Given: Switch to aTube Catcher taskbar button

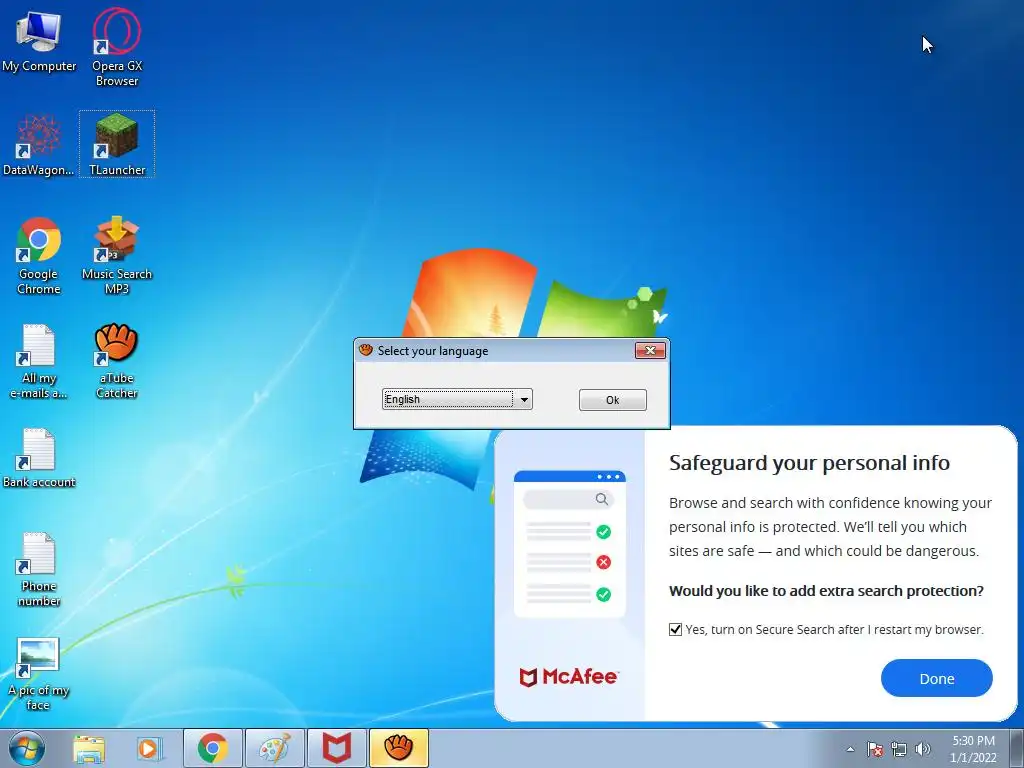Looking at the screenshot, I should [398, 748].
